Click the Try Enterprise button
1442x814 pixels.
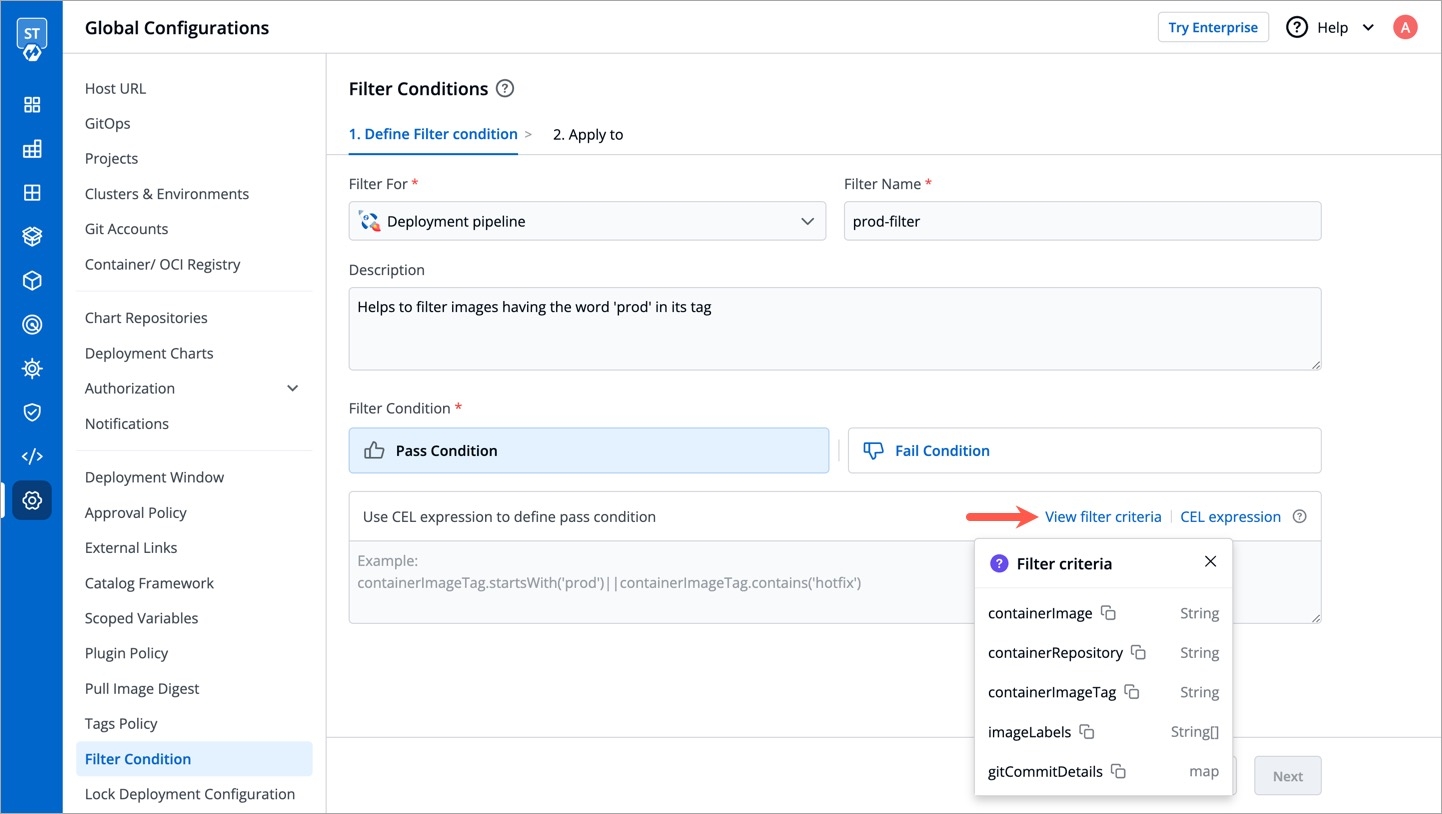point(1212,28)
